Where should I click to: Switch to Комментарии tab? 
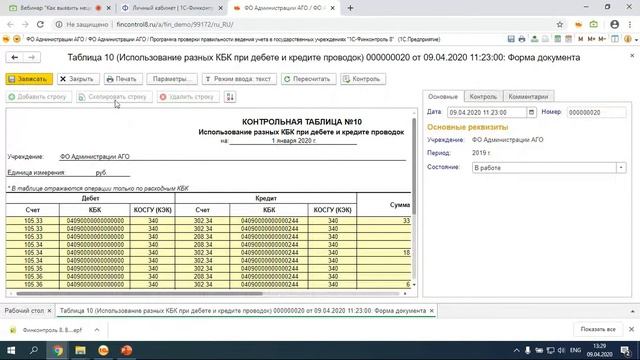(x=528, y=97)
